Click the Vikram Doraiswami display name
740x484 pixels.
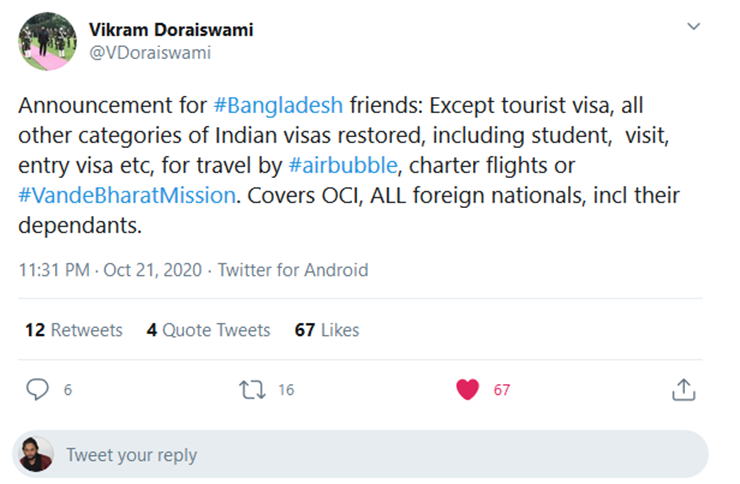[x=171, y=29]
